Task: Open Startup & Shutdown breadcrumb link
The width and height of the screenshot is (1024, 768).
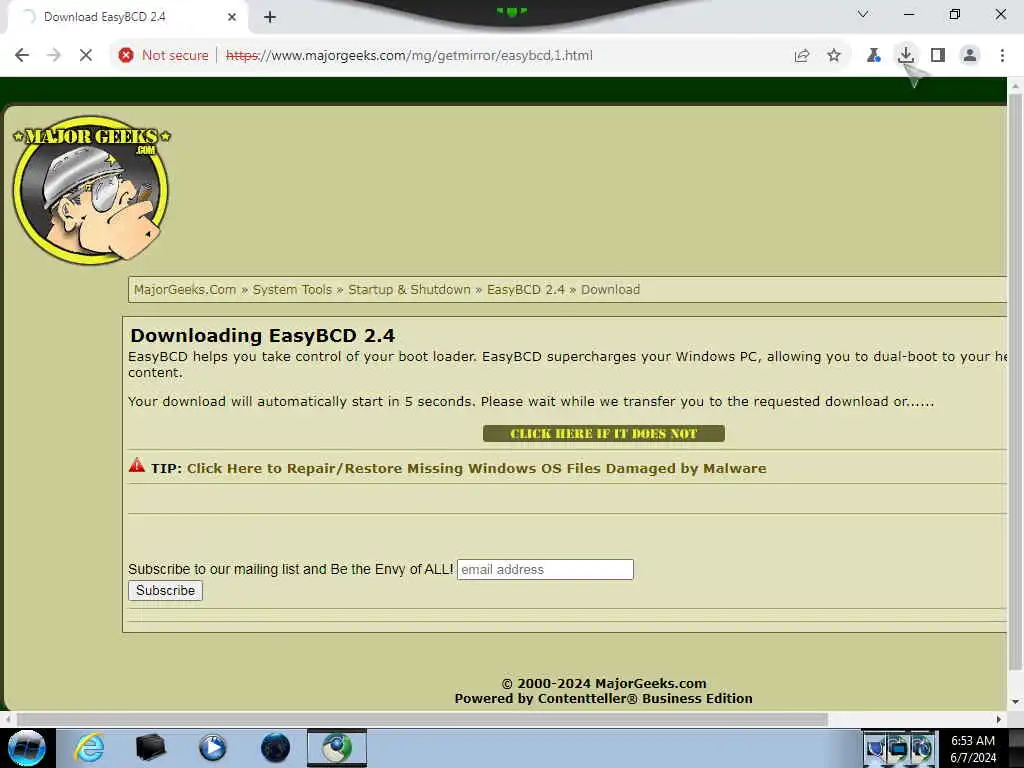Action: coord(409,289)
